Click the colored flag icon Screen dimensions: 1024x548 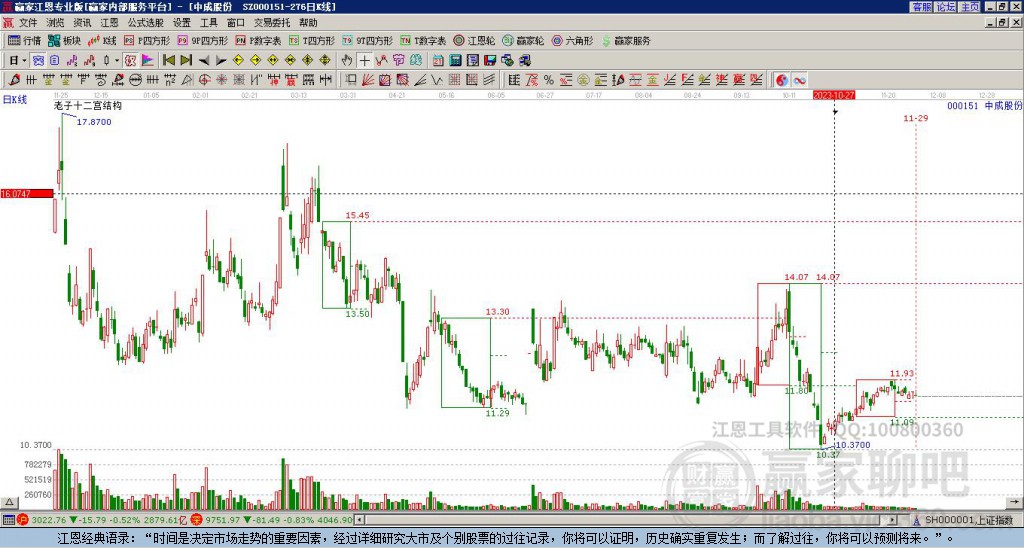(148, 61)
